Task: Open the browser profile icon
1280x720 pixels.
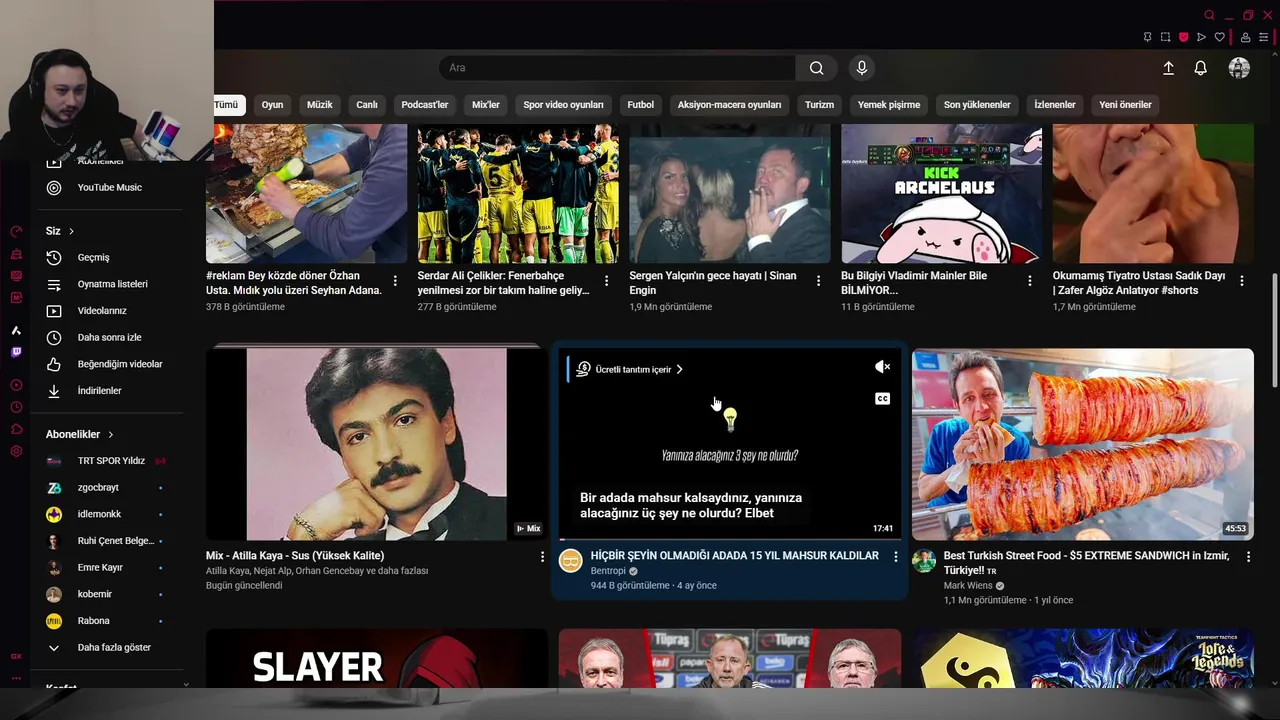Action: [x=1245, y=37]
